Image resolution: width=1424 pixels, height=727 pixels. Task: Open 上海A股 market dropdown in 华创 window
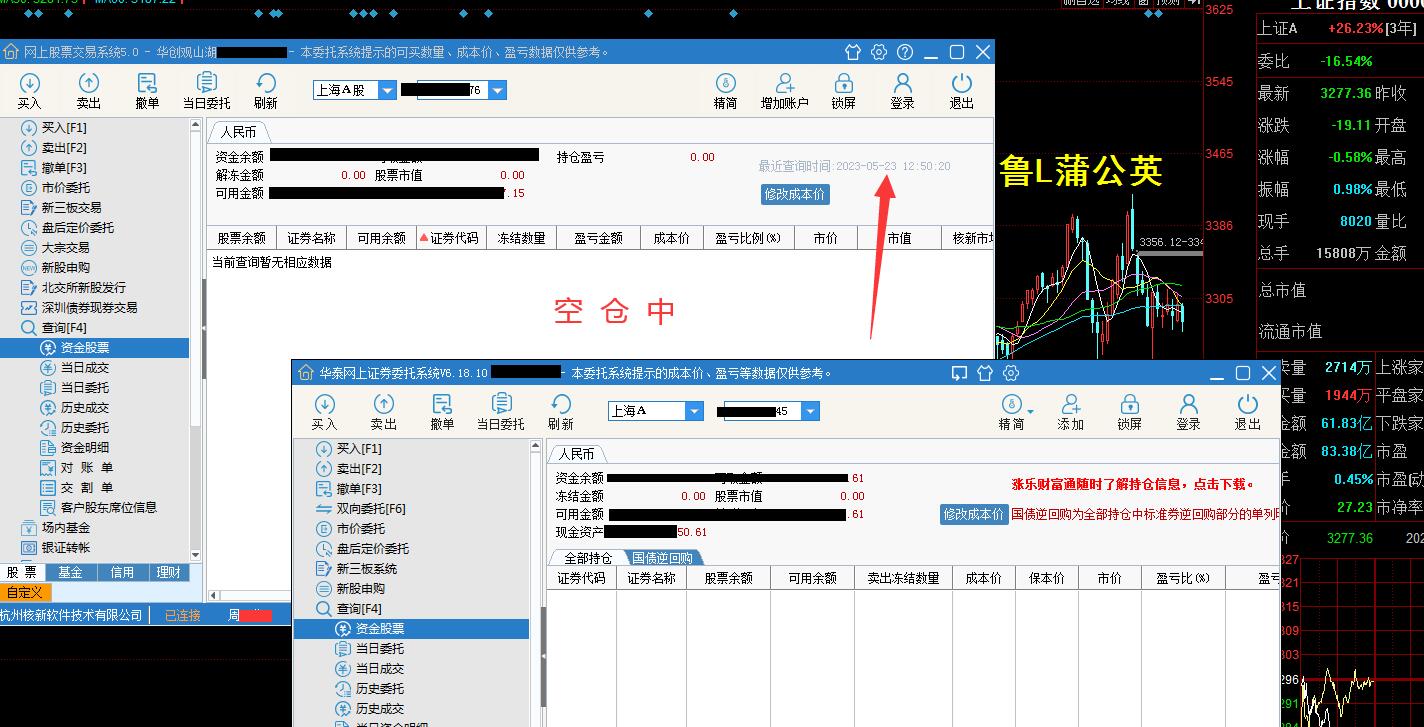pos(387,90)
